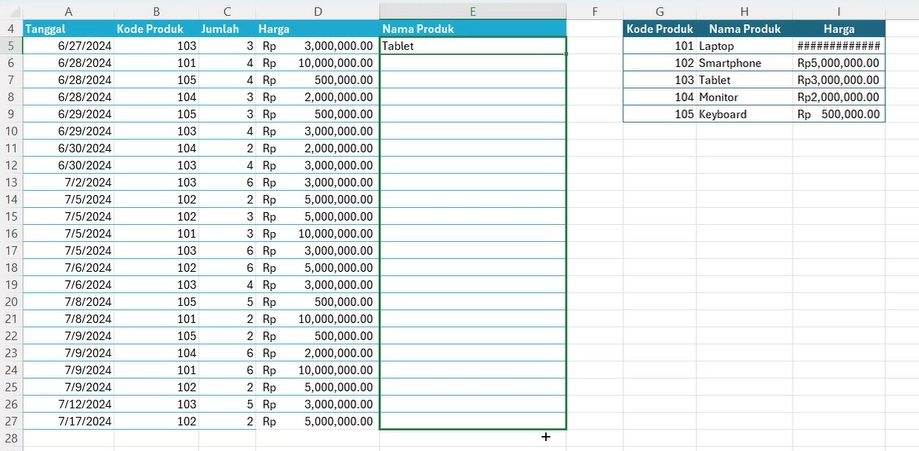Click column header I
Viewport: 919px width, 451px height.
pyautogui.click(x=838, y=10)
